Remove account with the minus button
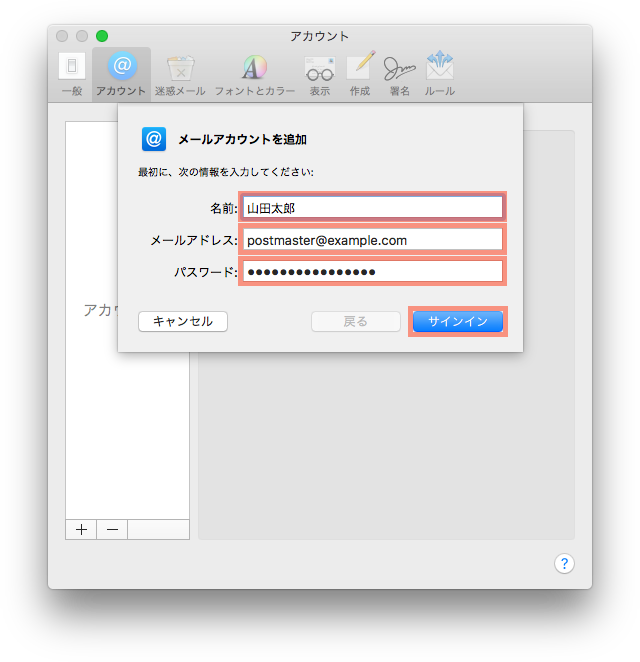Viewport: 640px width, 662px height. [112, 529]
